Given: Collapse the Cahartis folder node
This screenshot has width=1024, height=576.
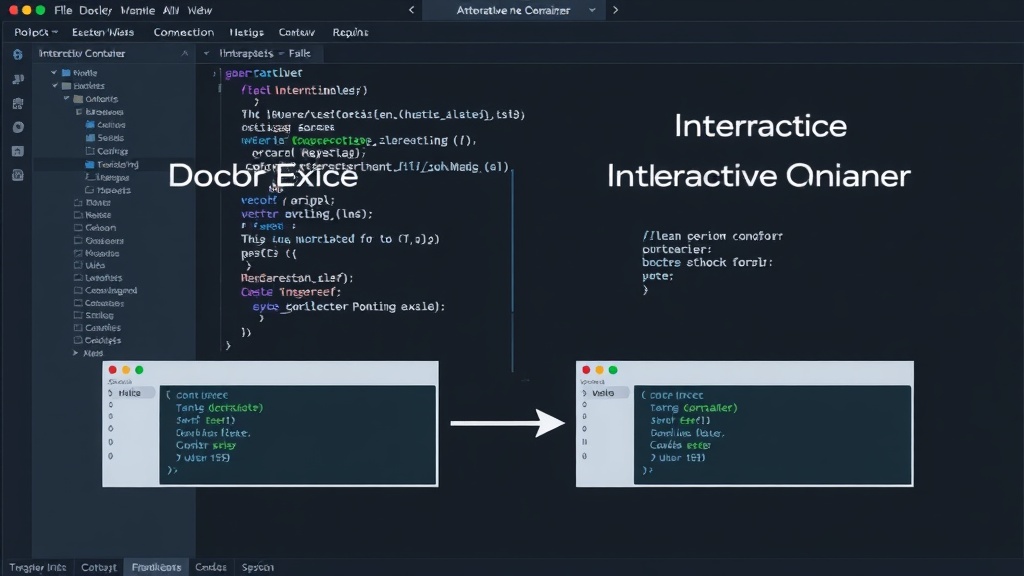Looking at the screenshot, I should tap(67, 99).
